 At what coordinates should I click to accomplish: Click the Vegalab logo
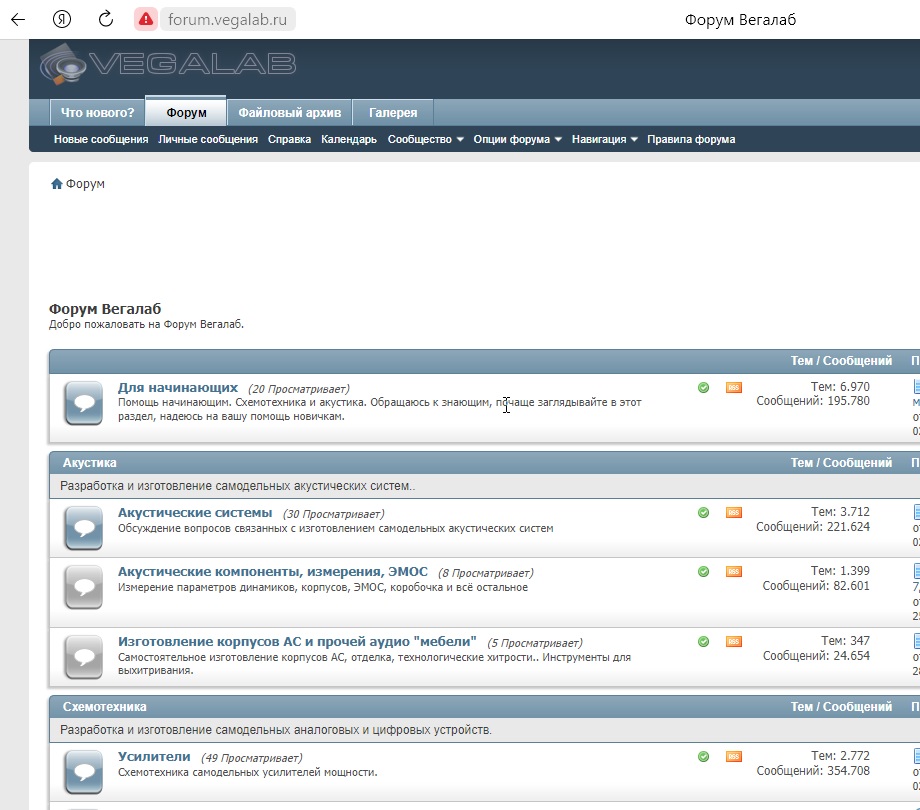click(x=168, y=64)
